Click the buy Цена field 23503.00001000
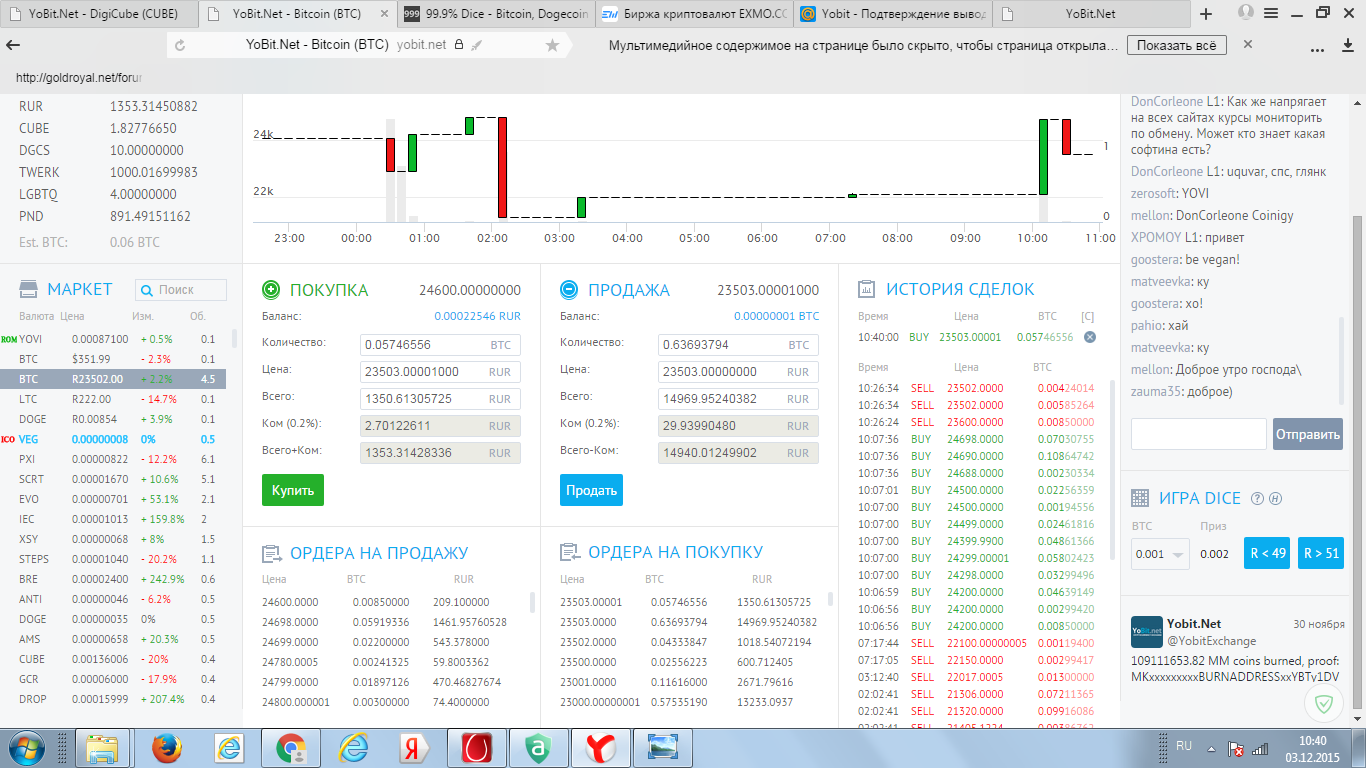Screen dimensions: 1366x768 pyautogui.click(x=440, y=372)
